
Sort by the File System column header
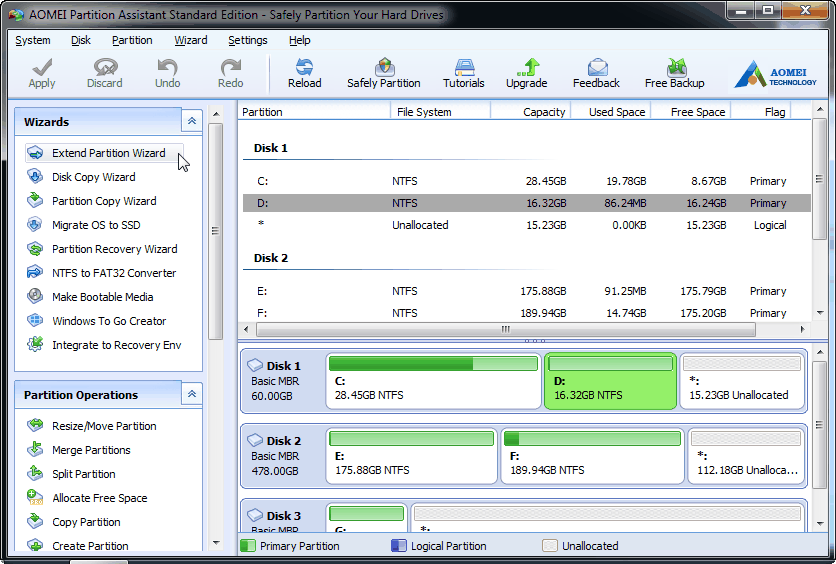(x=440, y=112)
